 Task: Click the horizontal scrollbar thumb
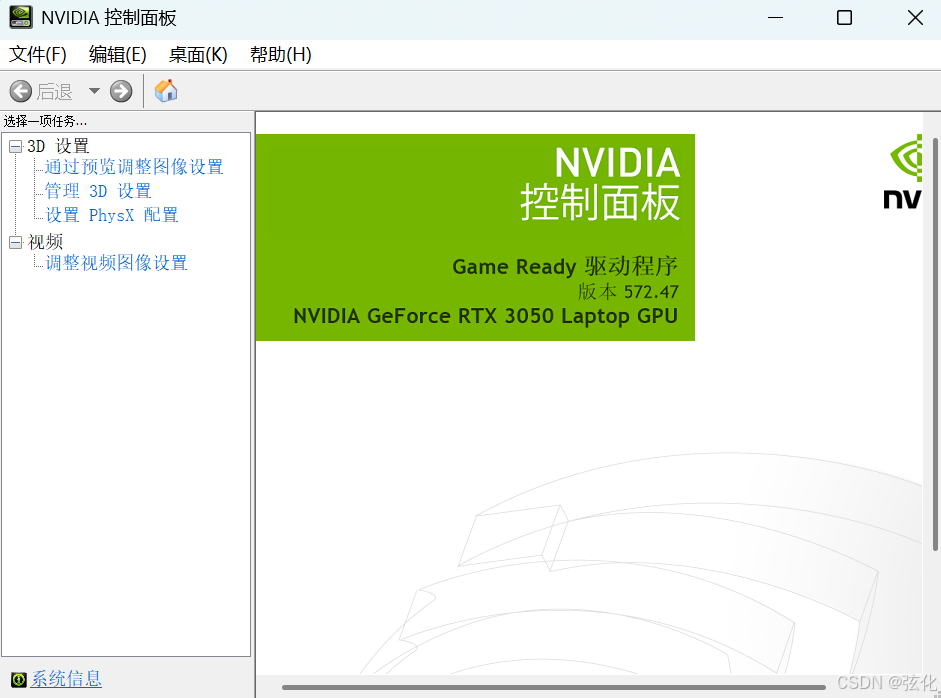(553, 687)
